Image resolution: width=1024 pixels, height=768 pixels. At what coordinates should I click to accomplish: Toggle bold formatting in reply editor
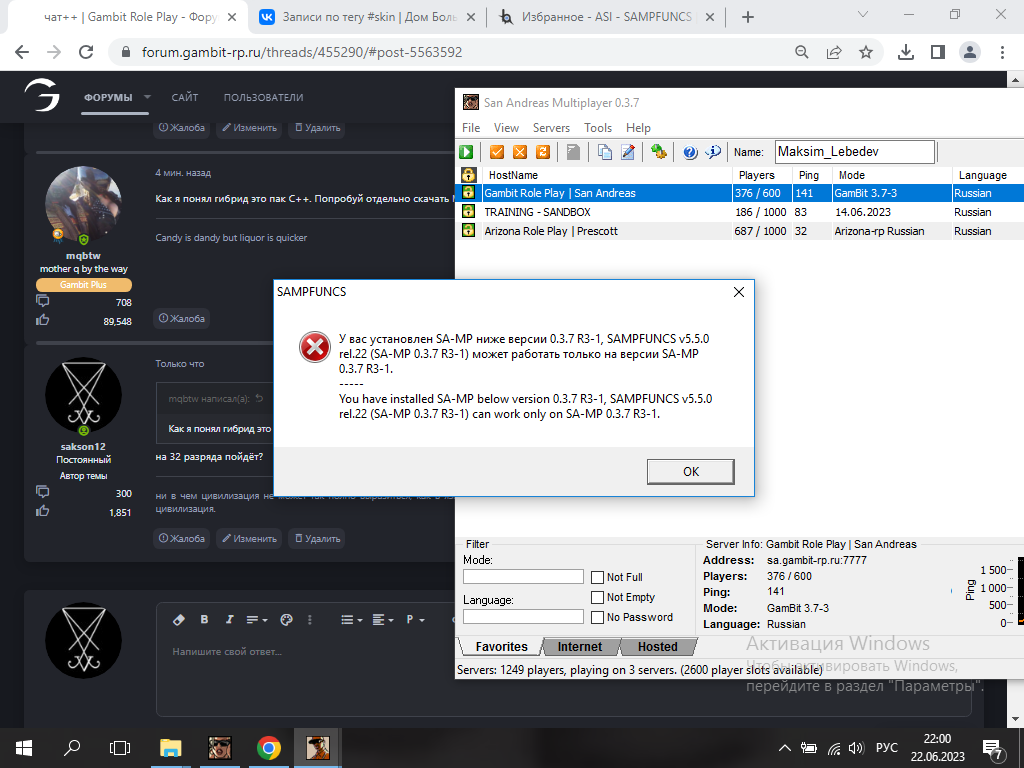(204, 620)
